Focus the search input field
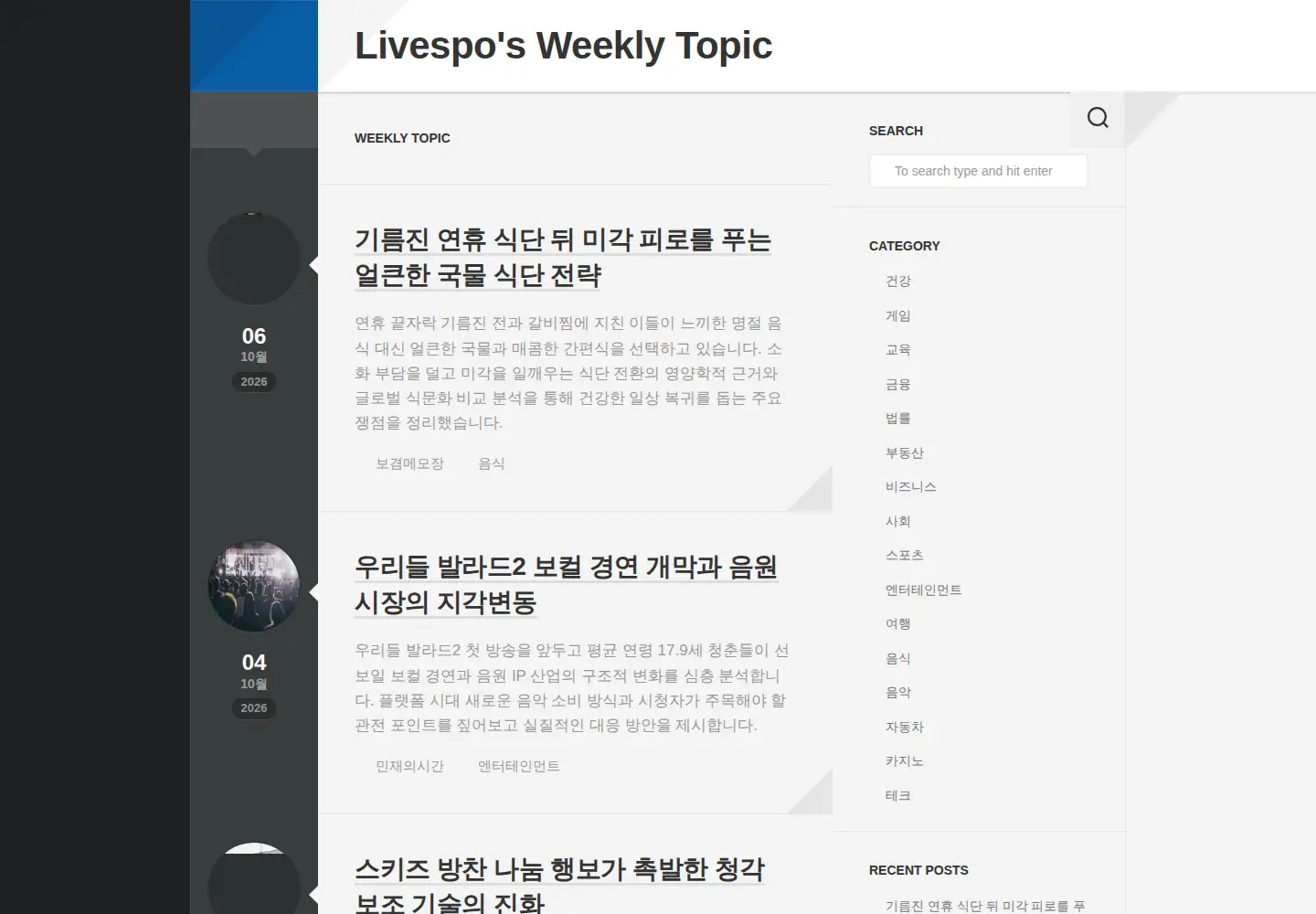 (978, 171)
